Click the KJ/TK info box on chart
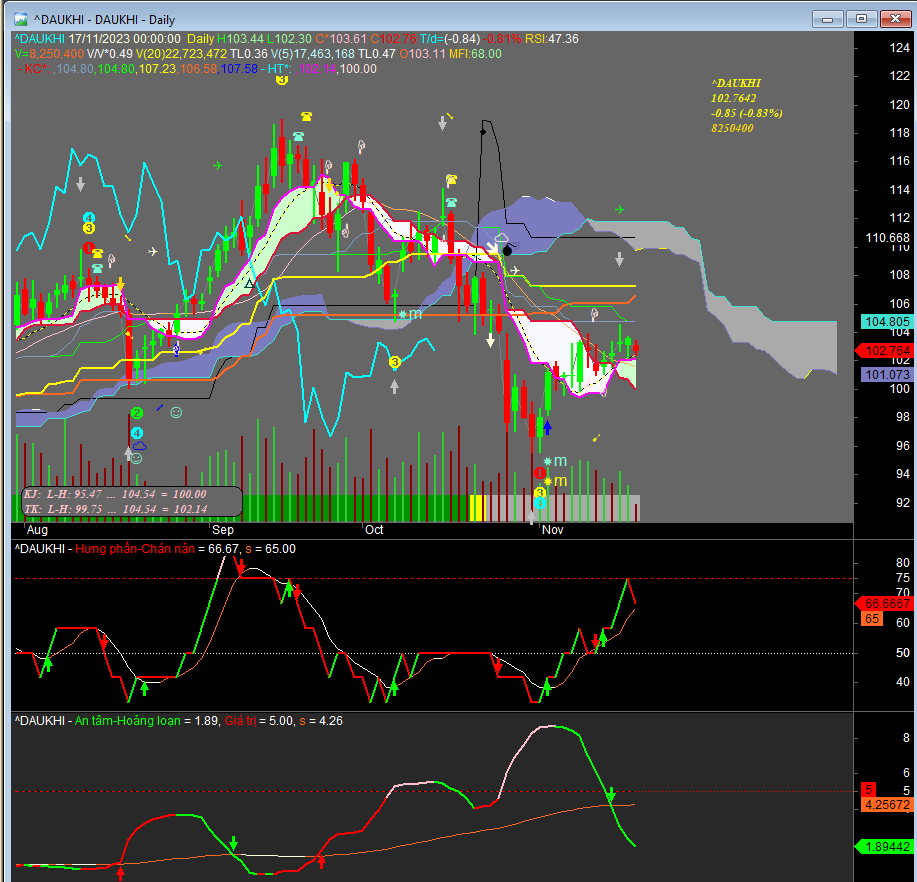Image resolution: width=917 pixels, height=882 pixels. point(131,501)
